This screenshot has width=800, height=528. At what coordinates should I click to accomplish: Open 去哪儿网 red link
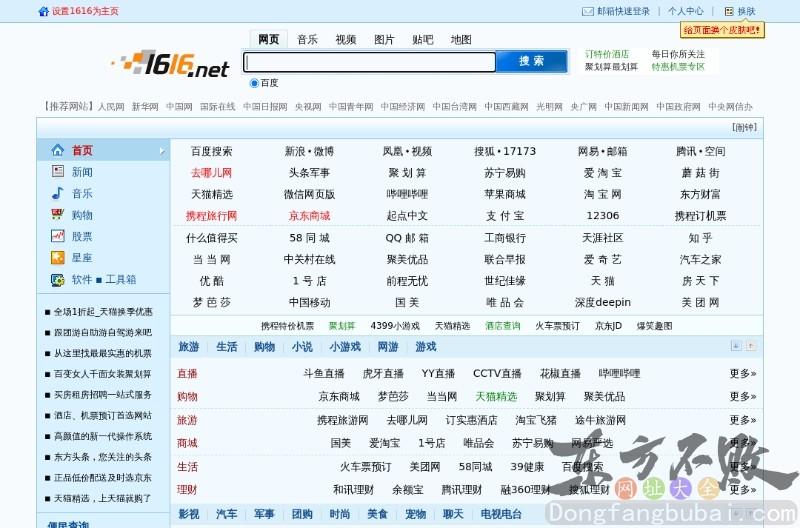[211, 173]
